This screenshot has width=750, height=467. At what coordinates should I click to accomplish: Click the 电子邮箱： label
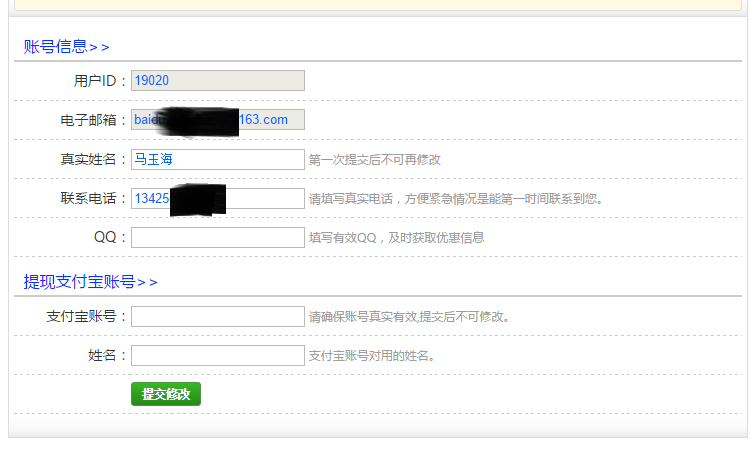(93, 120)
